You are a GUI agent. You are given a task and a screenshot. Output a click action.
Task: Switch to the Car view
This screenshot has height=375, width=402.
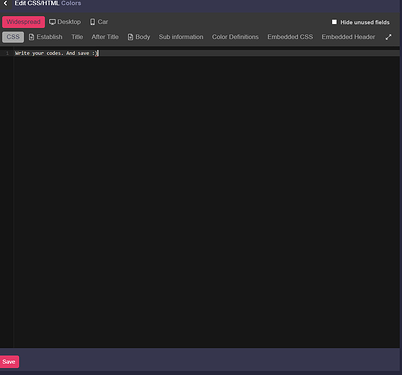click(99, 22)
